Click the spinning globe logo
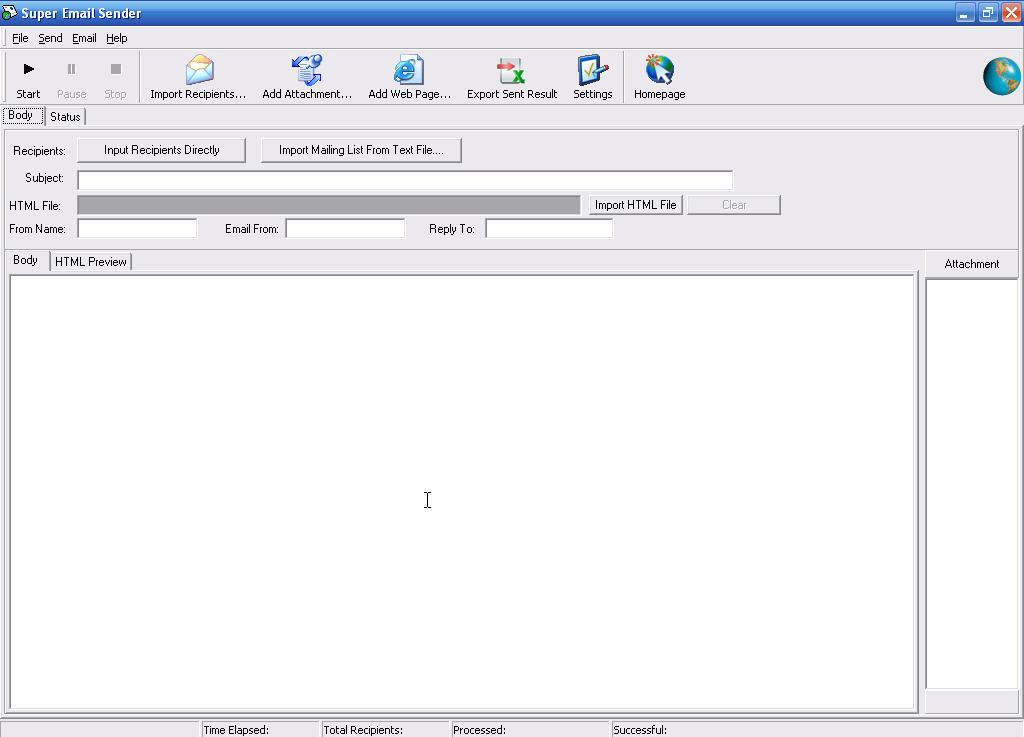 click(x=1001, y=75)
